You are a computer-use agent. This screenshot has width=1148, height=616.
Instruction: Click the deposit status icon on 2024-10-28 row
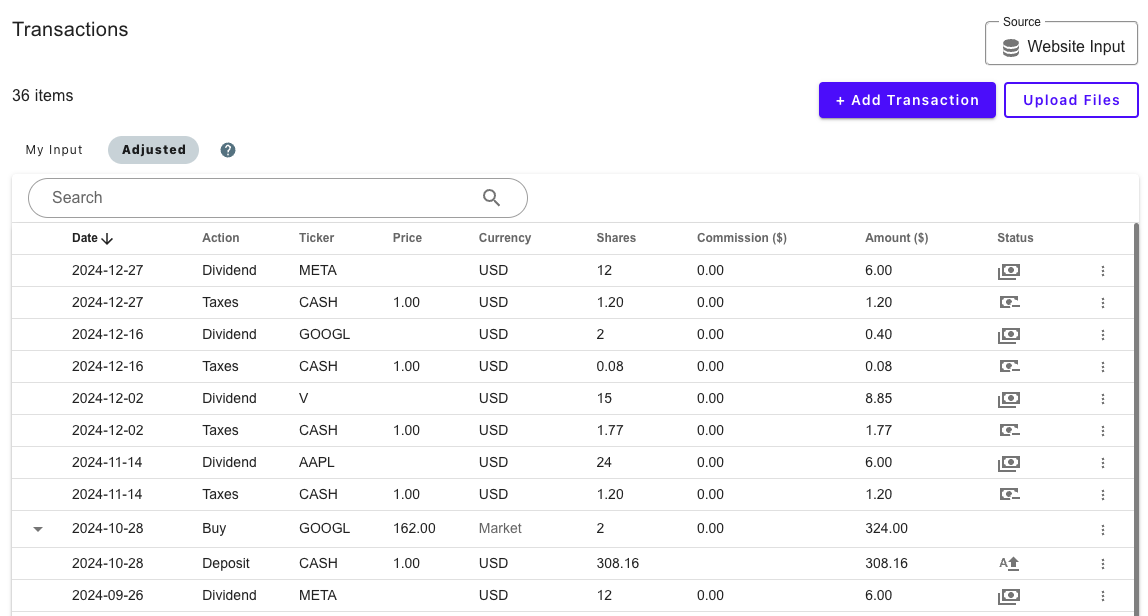tap(1008, 563)
